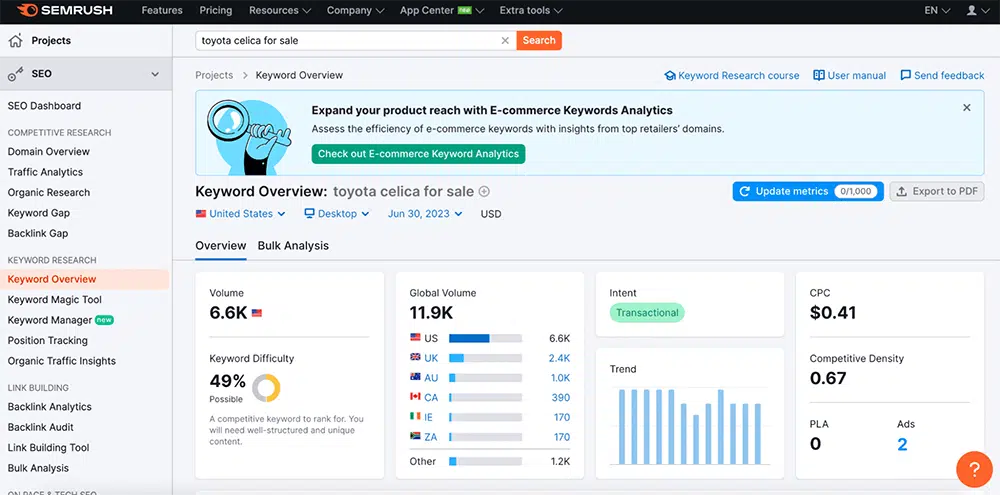The width and height of the screenshot is (1000, 495).
Task: Open the EN language selector
Action: coord(938,10)
